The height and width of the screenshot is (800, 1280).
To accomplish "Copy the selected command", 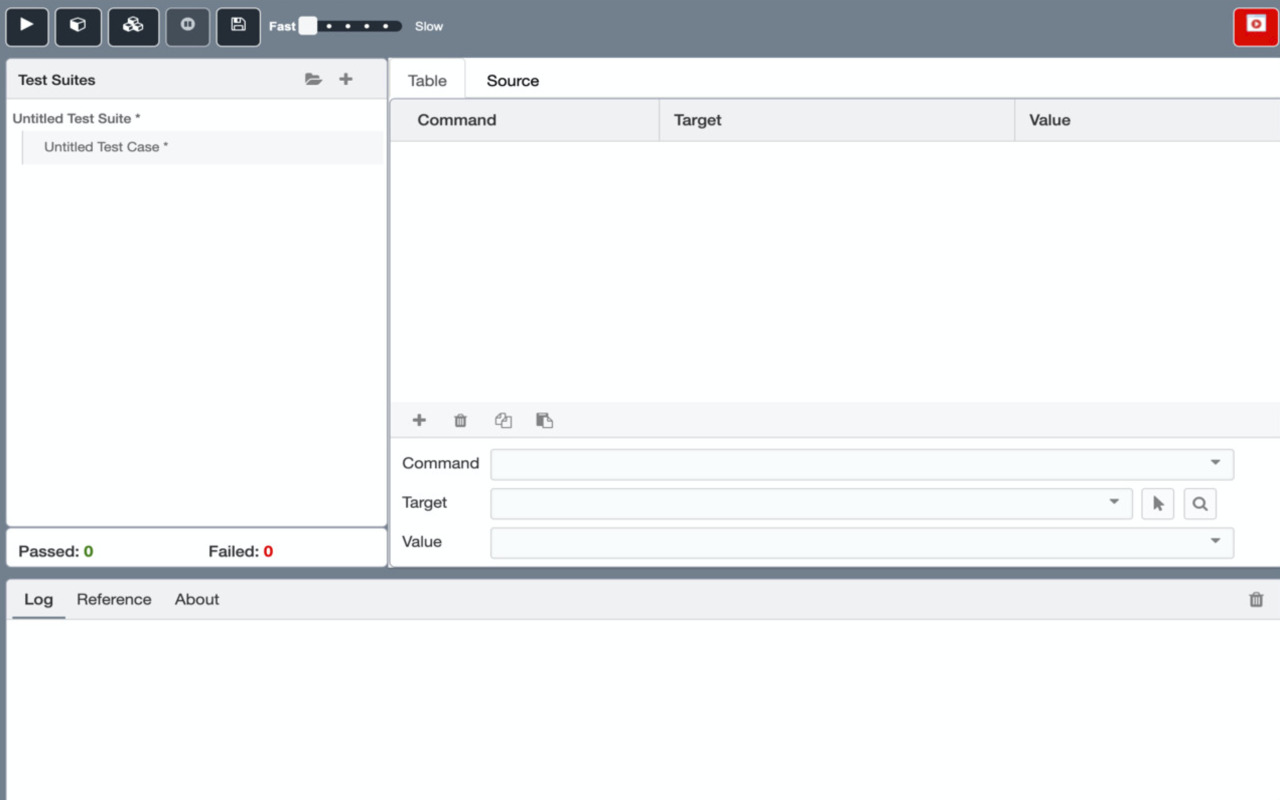I will point(503,420).
